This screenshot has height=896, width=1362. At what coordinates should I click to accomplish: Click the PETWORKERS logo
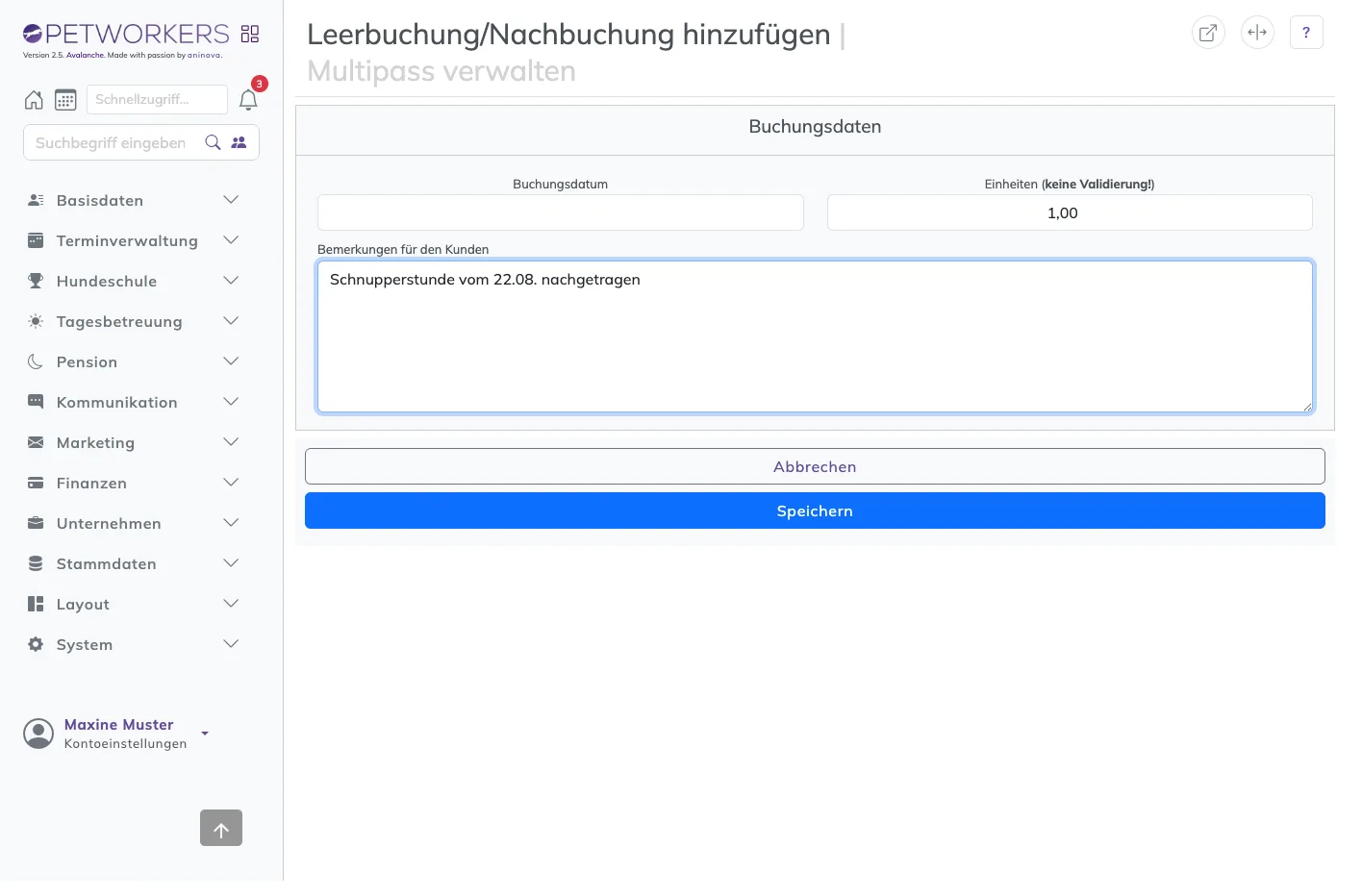(x=126, y=34)
